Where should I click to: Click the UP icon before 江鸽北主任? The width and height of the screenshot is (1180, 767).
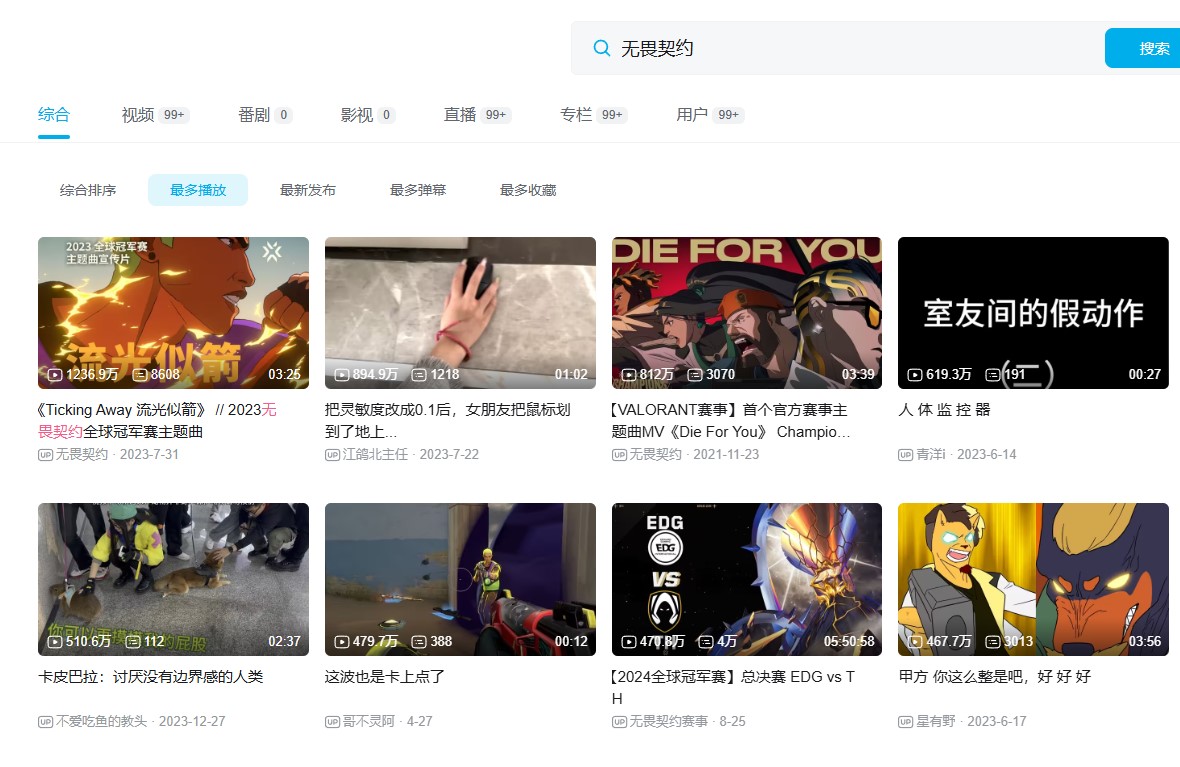pyautogui.click(x=332, y=455)
